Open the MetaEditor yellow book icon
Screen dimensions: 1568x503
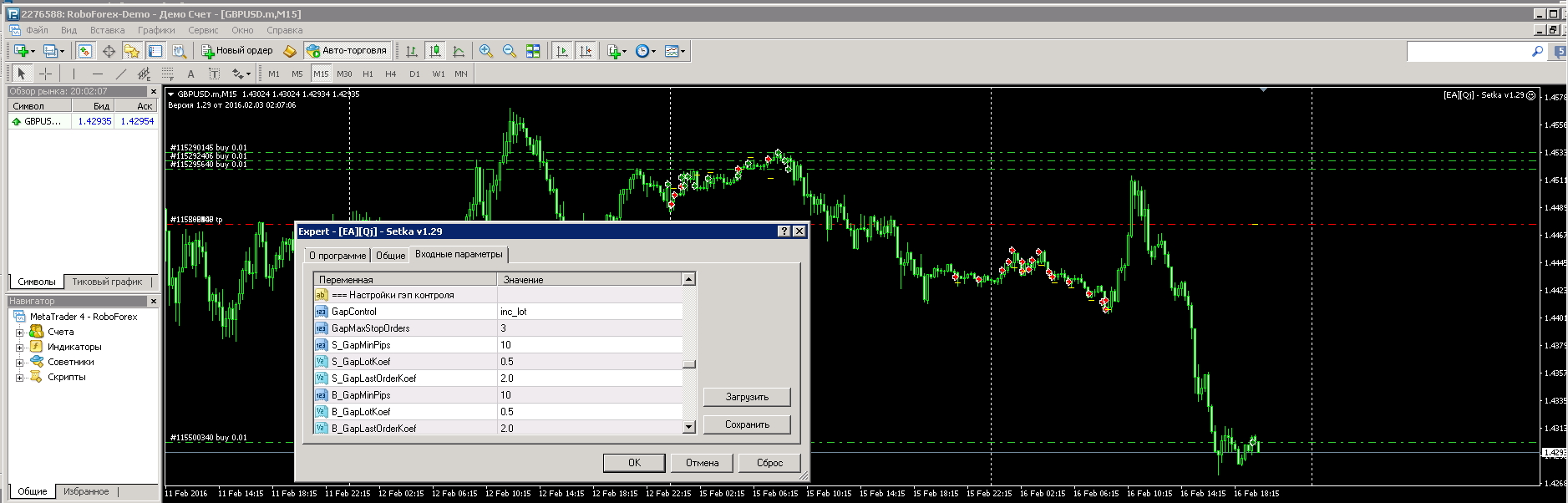click(290, 51)
